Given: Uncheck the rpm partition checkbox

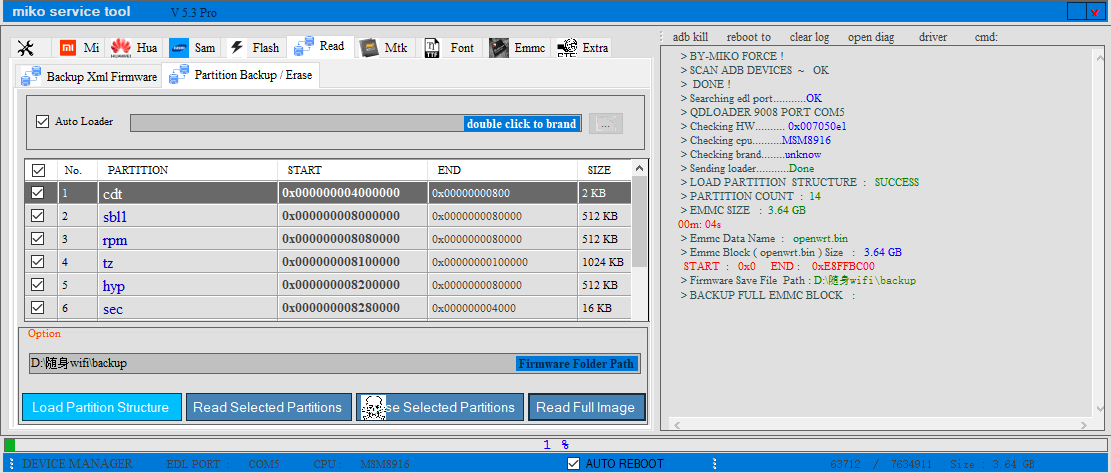Looking at the screenshot, I should [38, 239].
